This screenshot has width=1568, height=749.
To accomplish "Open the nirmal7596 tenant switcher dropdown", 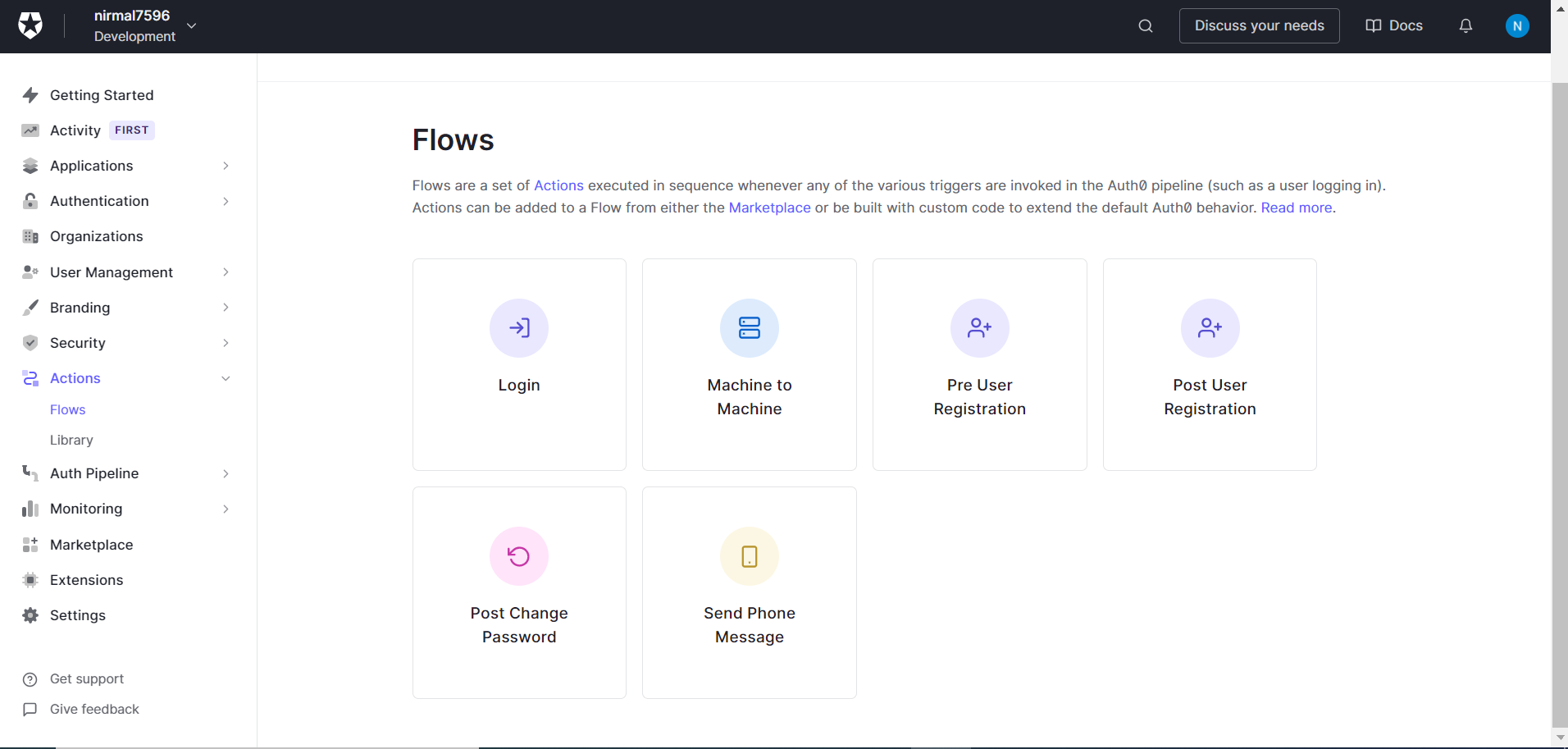I will (x=191, y=26).
